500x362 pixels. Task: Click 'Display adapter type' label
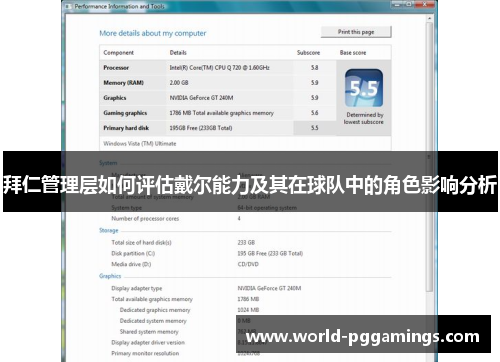click(x=137, y=288)
